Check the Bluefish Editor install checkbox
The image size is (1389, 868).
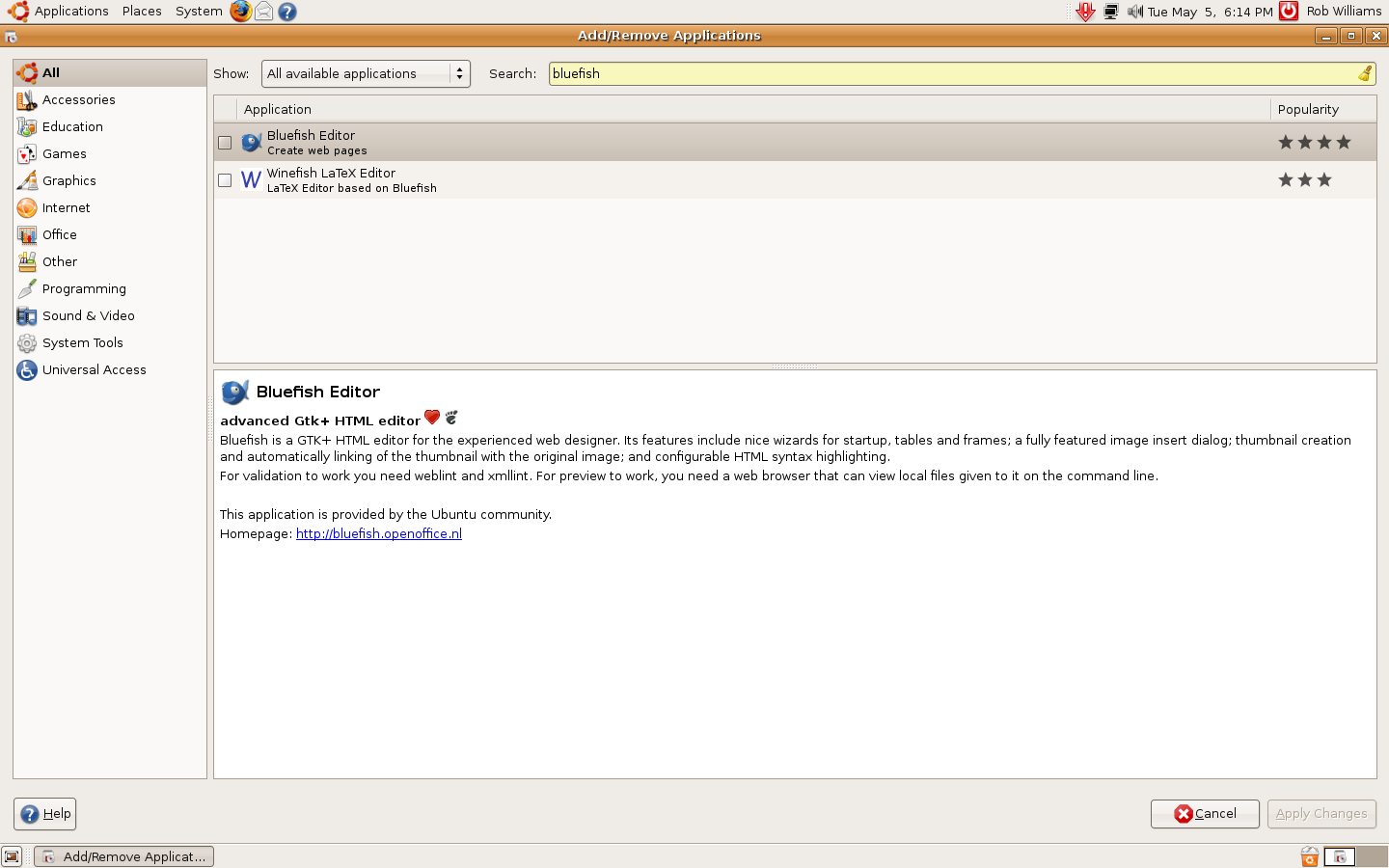coord(225,143)
